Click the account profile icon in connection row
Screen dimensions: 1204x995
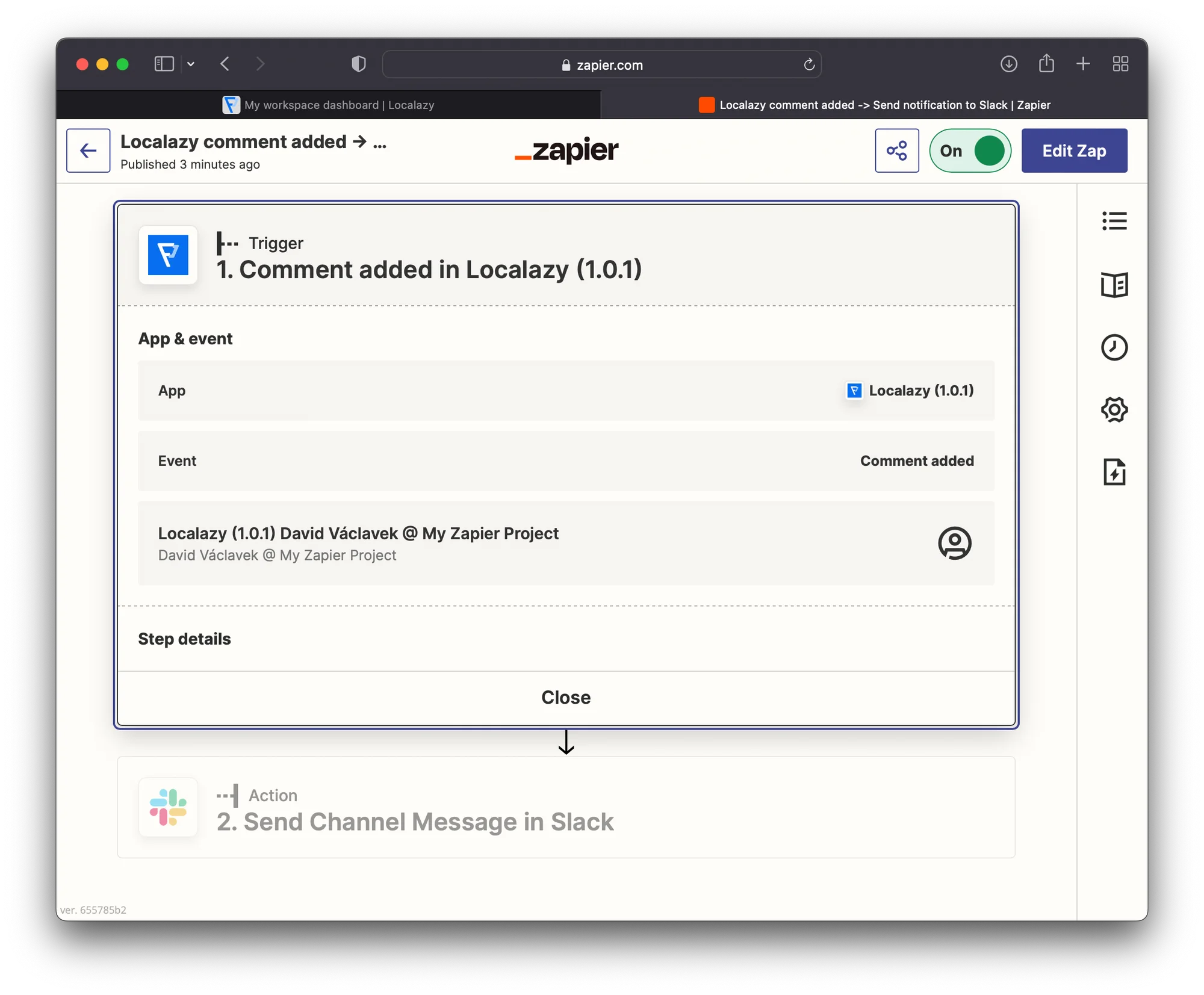[x=954, y=543]
